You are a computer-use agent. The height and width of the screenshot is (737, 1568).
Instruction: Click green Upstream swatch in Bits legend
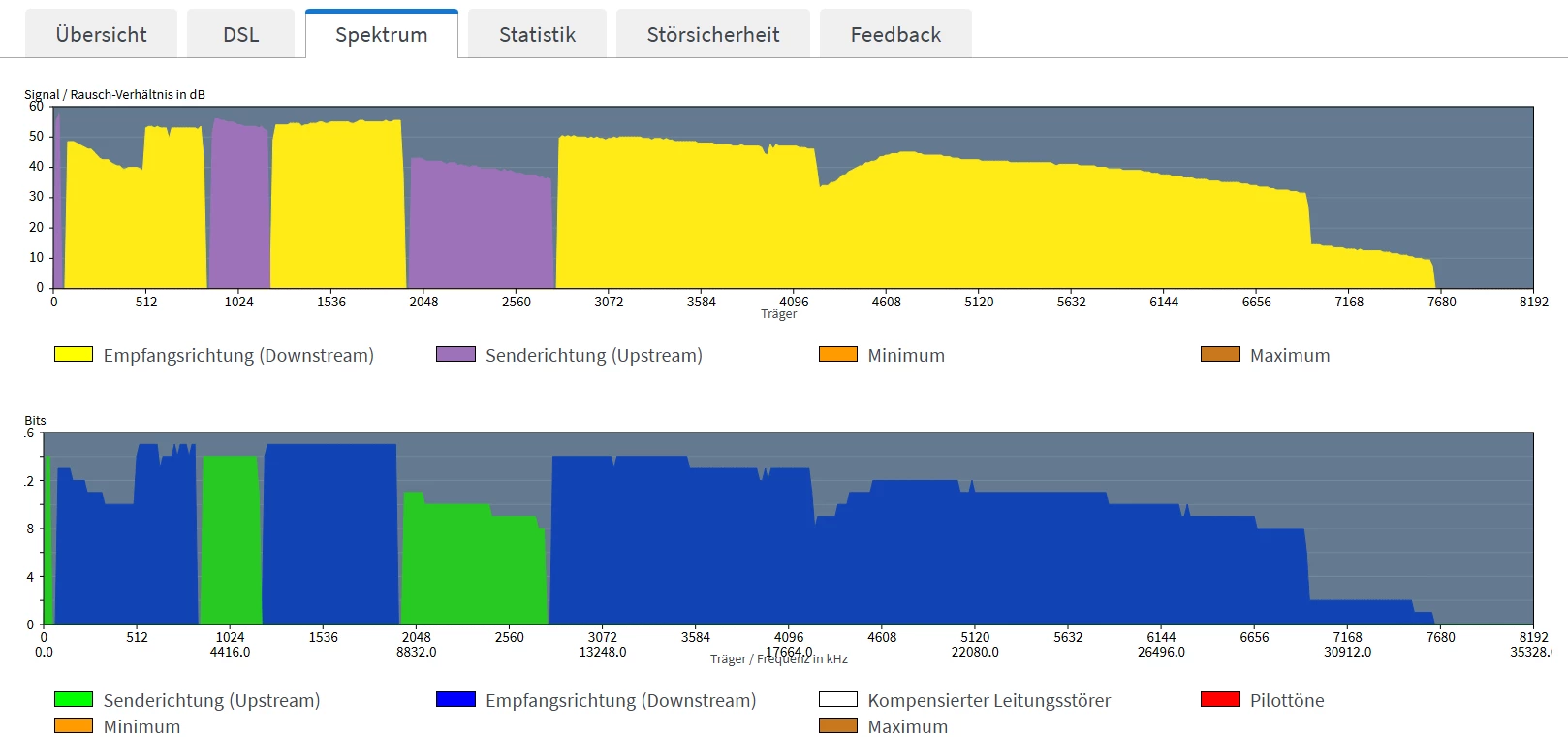[x=74, y=699]
